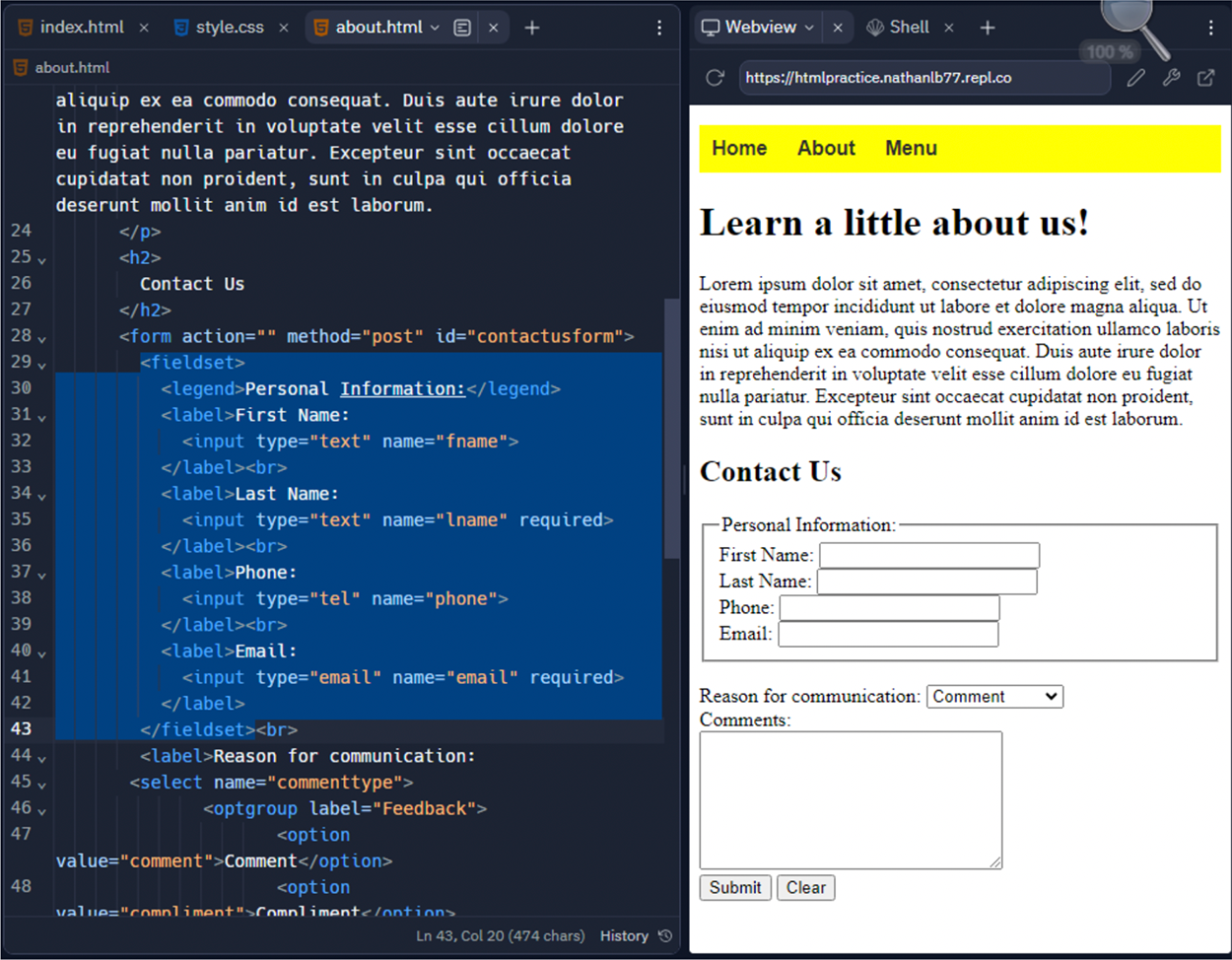Open History in the editor status bar

pyautogui.click(x=624, y=936)
